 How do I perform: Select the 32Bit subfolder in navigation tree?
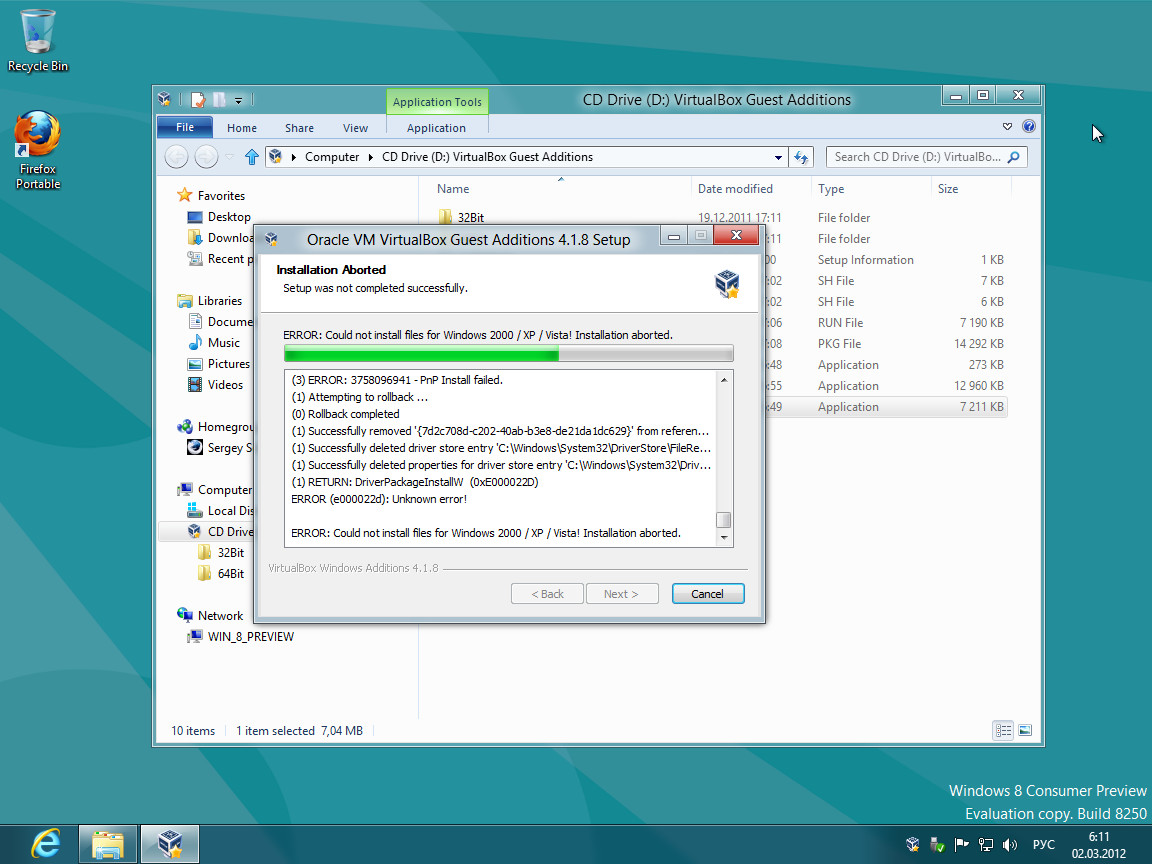coord(231,552)
